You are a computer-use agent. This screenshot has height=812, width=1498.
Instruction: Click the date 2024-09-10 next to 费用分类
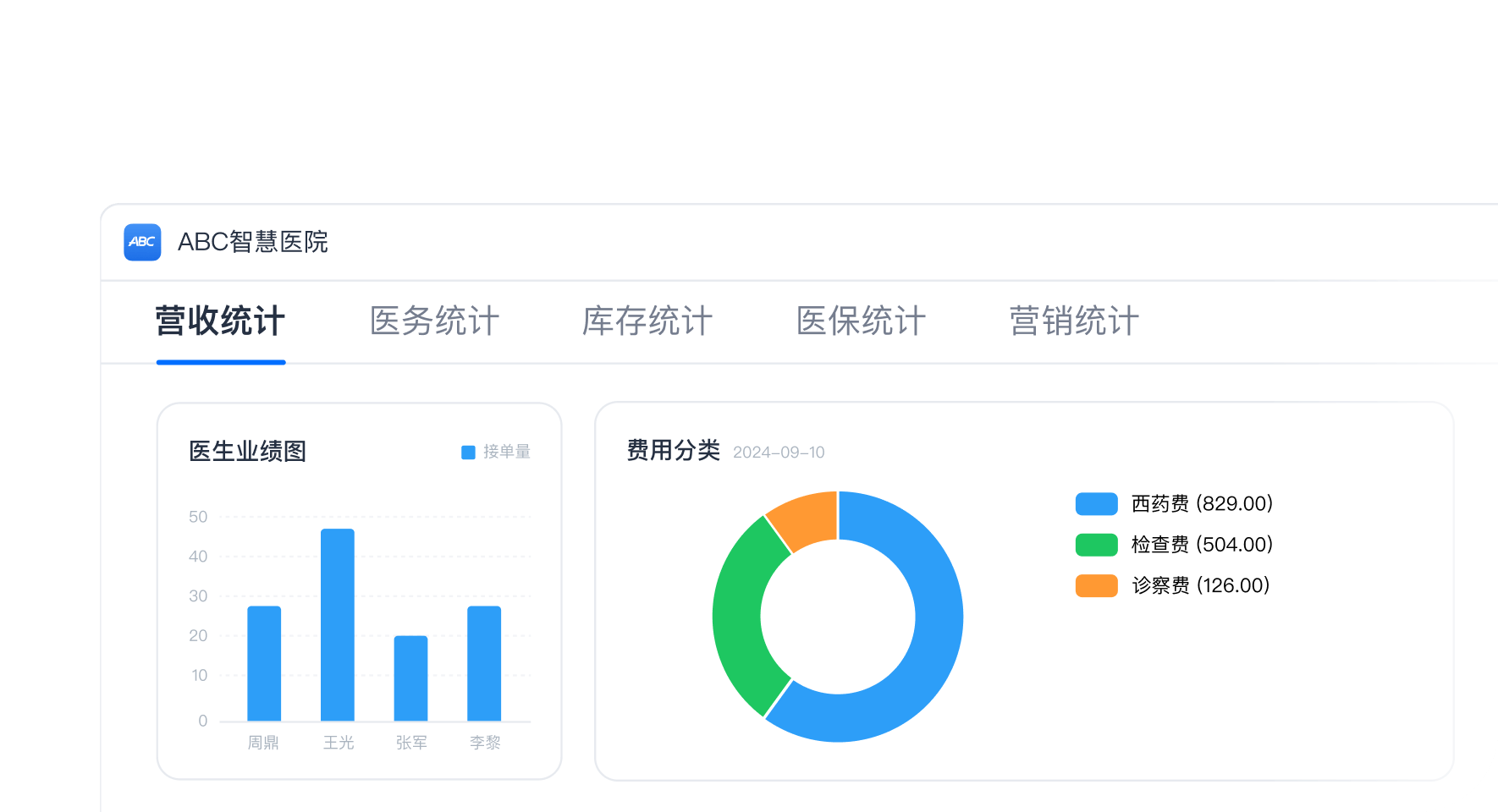coord(779,453)
